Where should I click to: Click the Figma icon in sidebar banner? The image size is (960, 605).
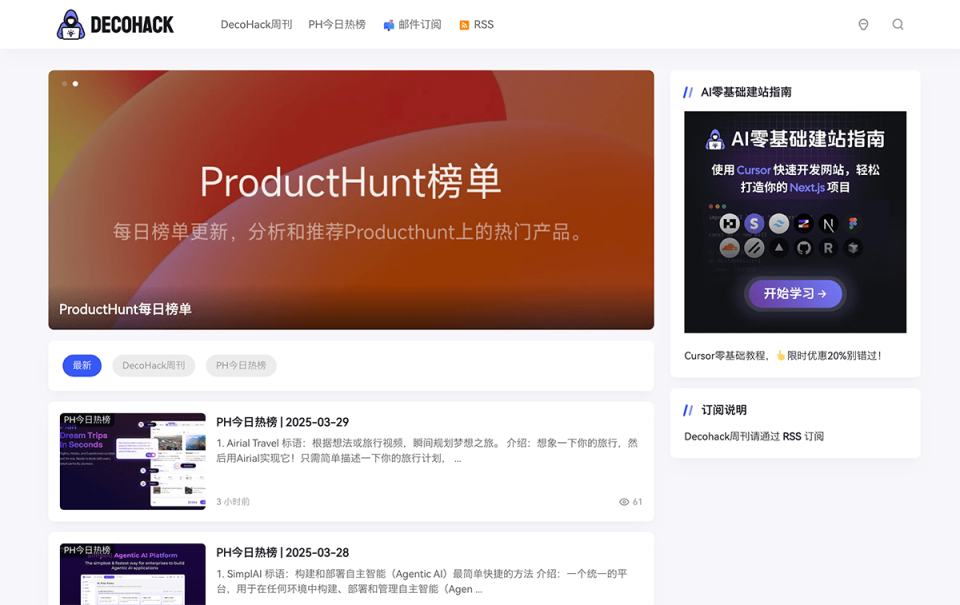click(x=853, y=223)
